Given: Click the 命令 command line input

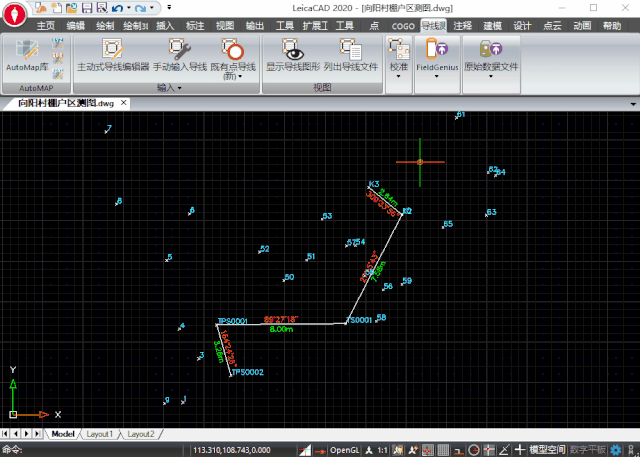Looking at the screenshot, I should [x=100, y=450].
